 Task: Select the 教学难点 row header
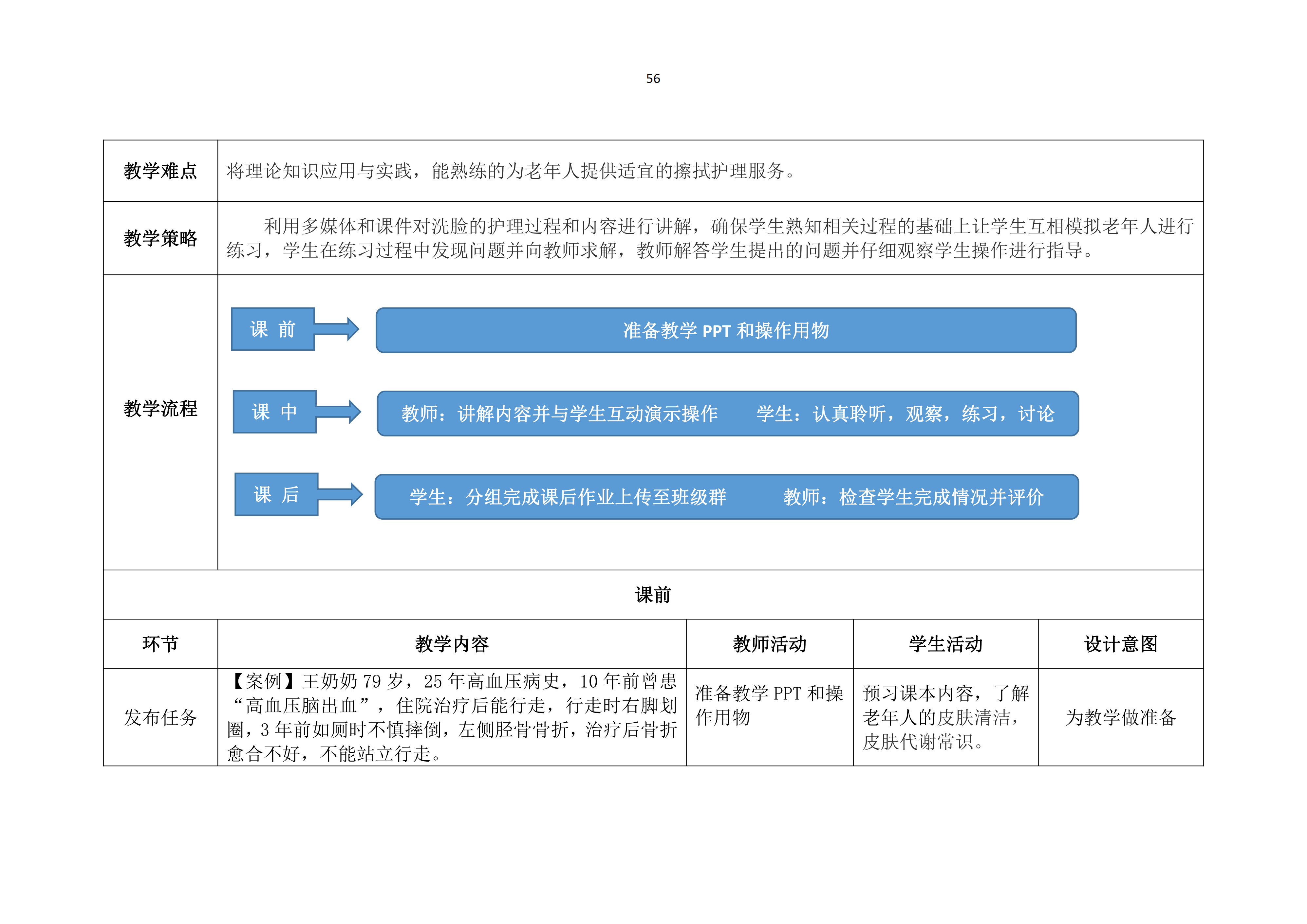point(160,171)
